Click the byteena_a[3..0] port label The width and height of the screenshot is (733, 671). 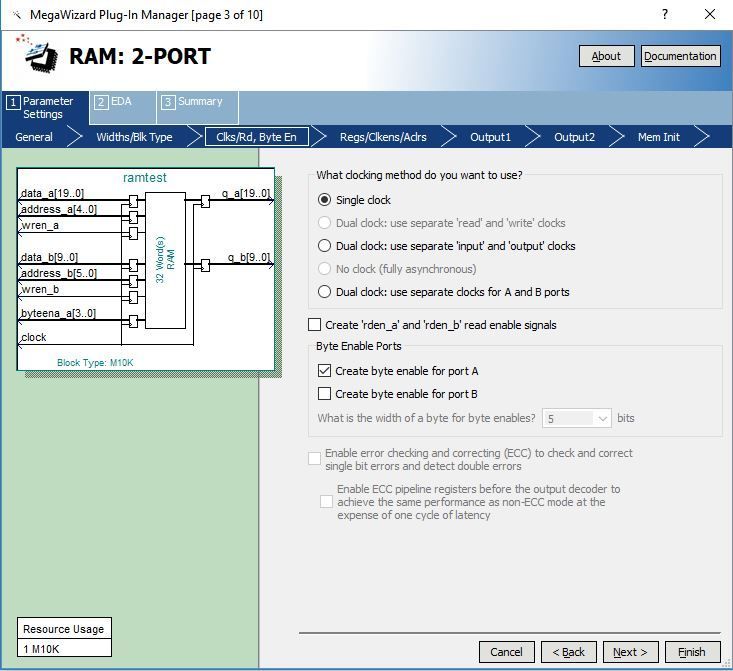pyautogui.click(x=58, y=313)
